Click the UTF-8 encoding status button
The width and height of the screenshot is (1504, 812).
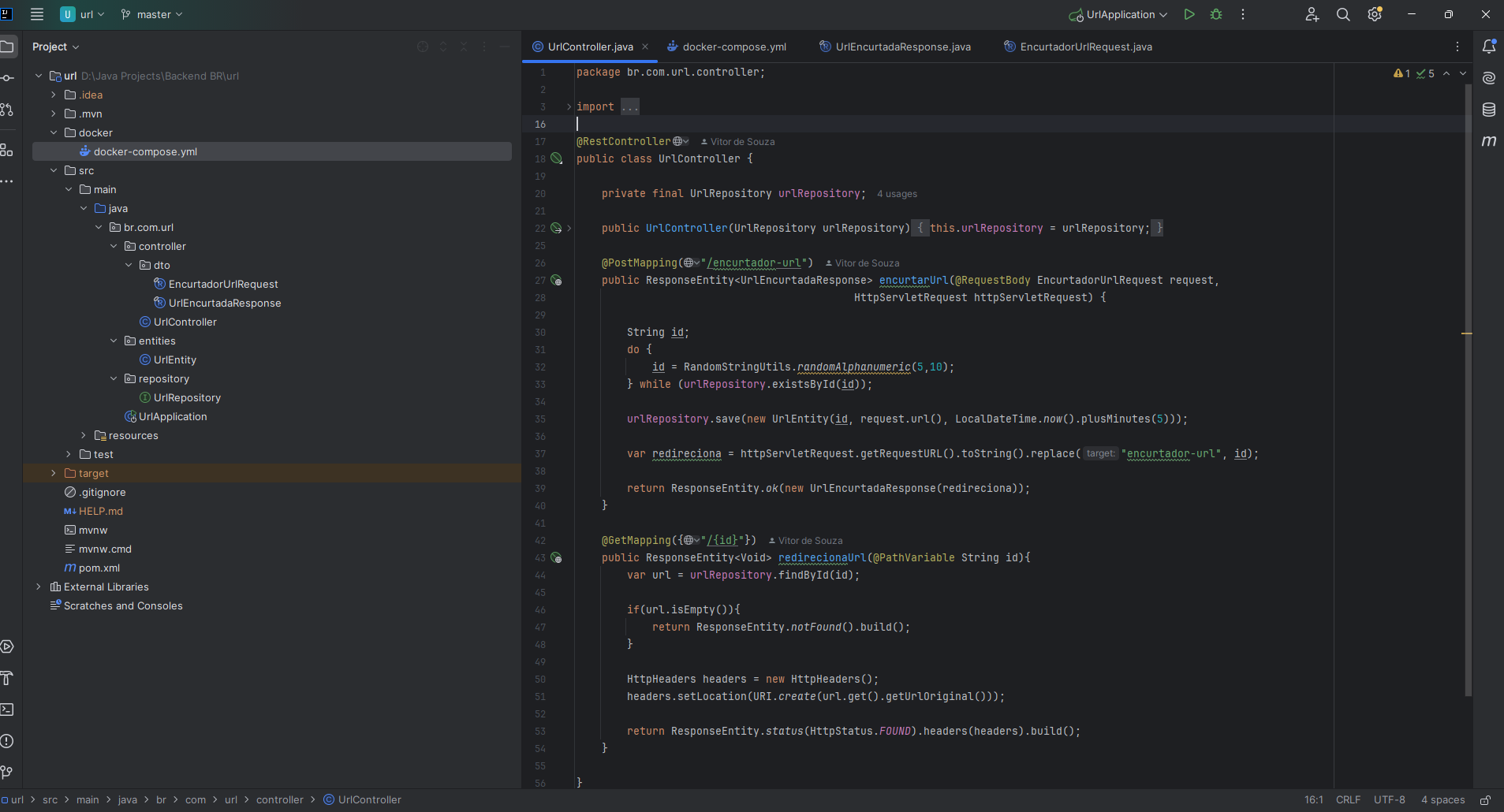(x=1389, y=799)
